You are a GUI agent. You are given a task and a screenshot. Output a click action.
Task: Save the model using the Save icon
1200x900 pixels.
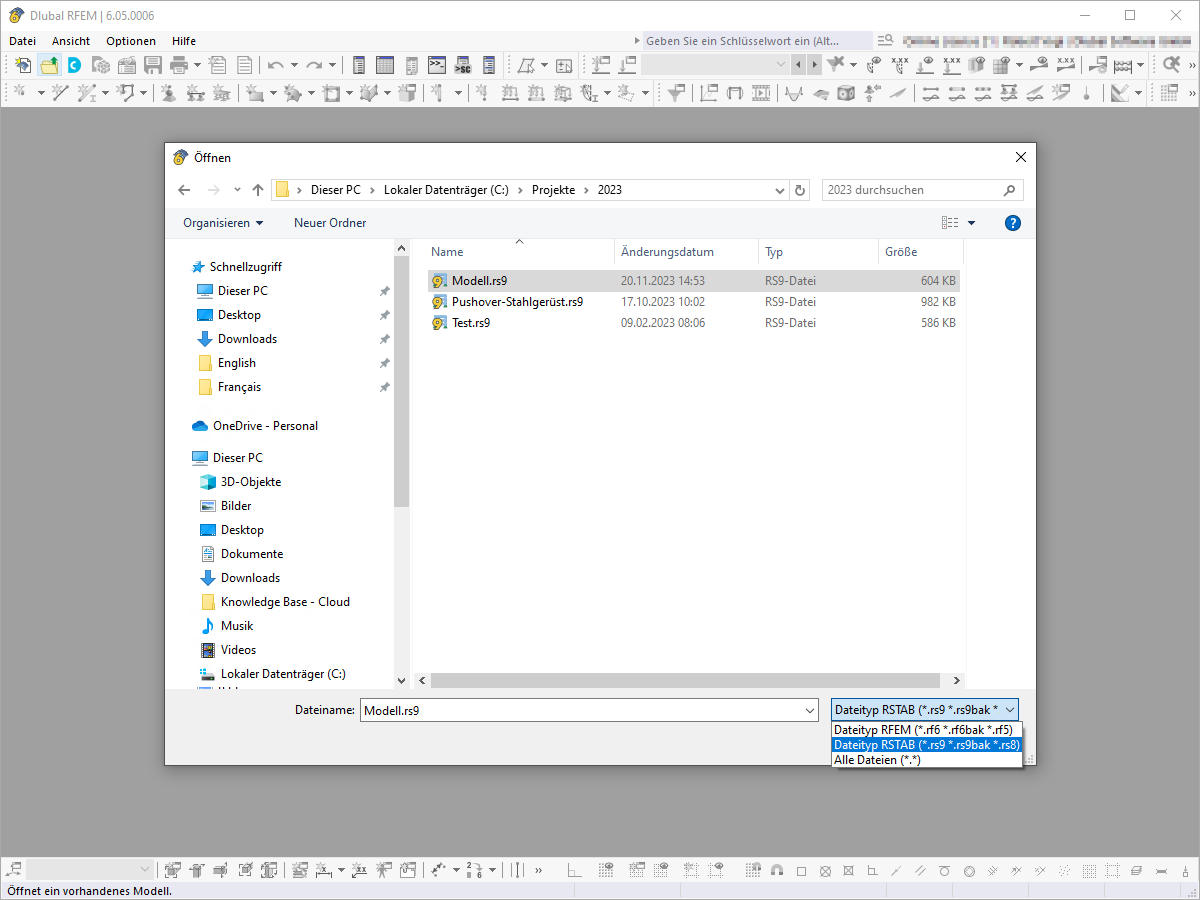point(152,64)
